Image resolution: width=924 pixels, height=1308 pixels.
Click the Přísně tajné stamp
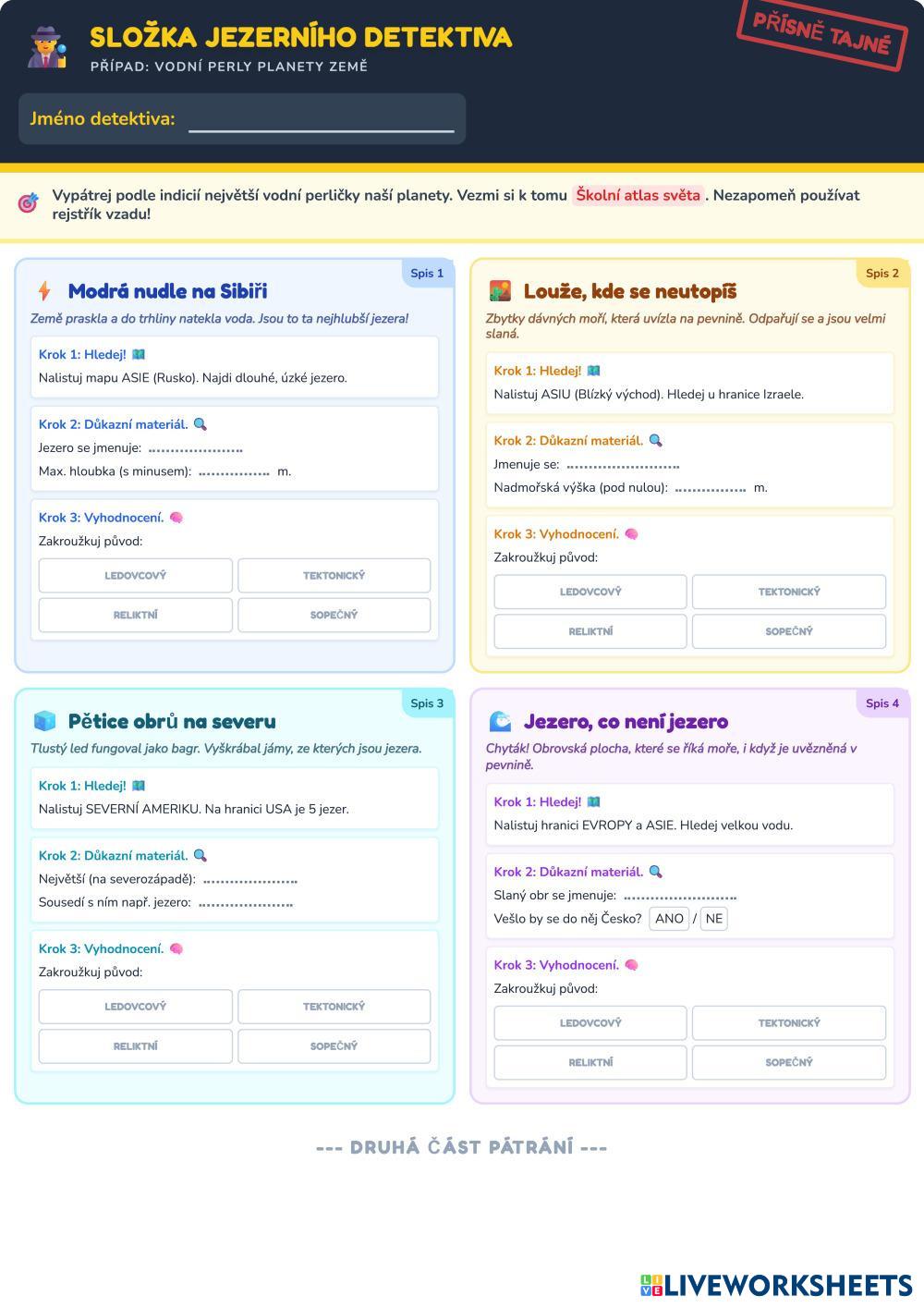[x=821, y=34]
